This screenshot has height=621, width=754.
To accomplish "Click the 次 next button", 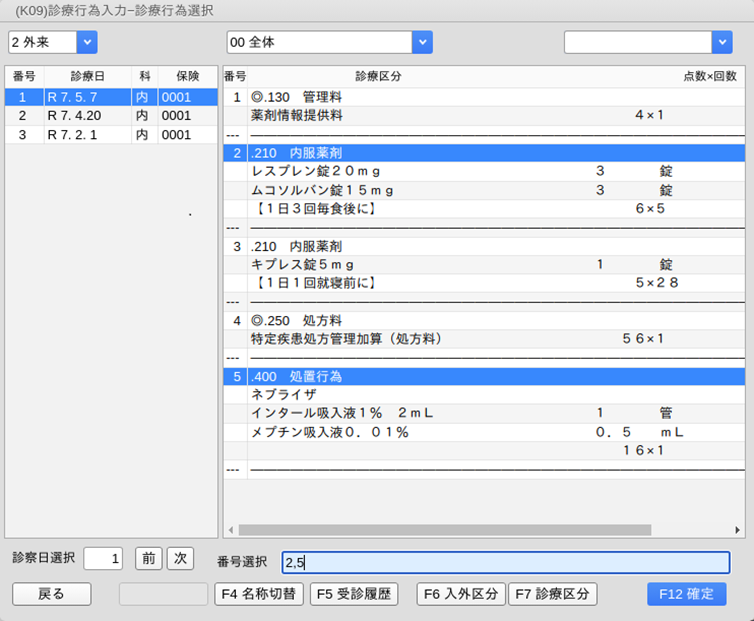I will pyautogui.click(x=179, y=559).
